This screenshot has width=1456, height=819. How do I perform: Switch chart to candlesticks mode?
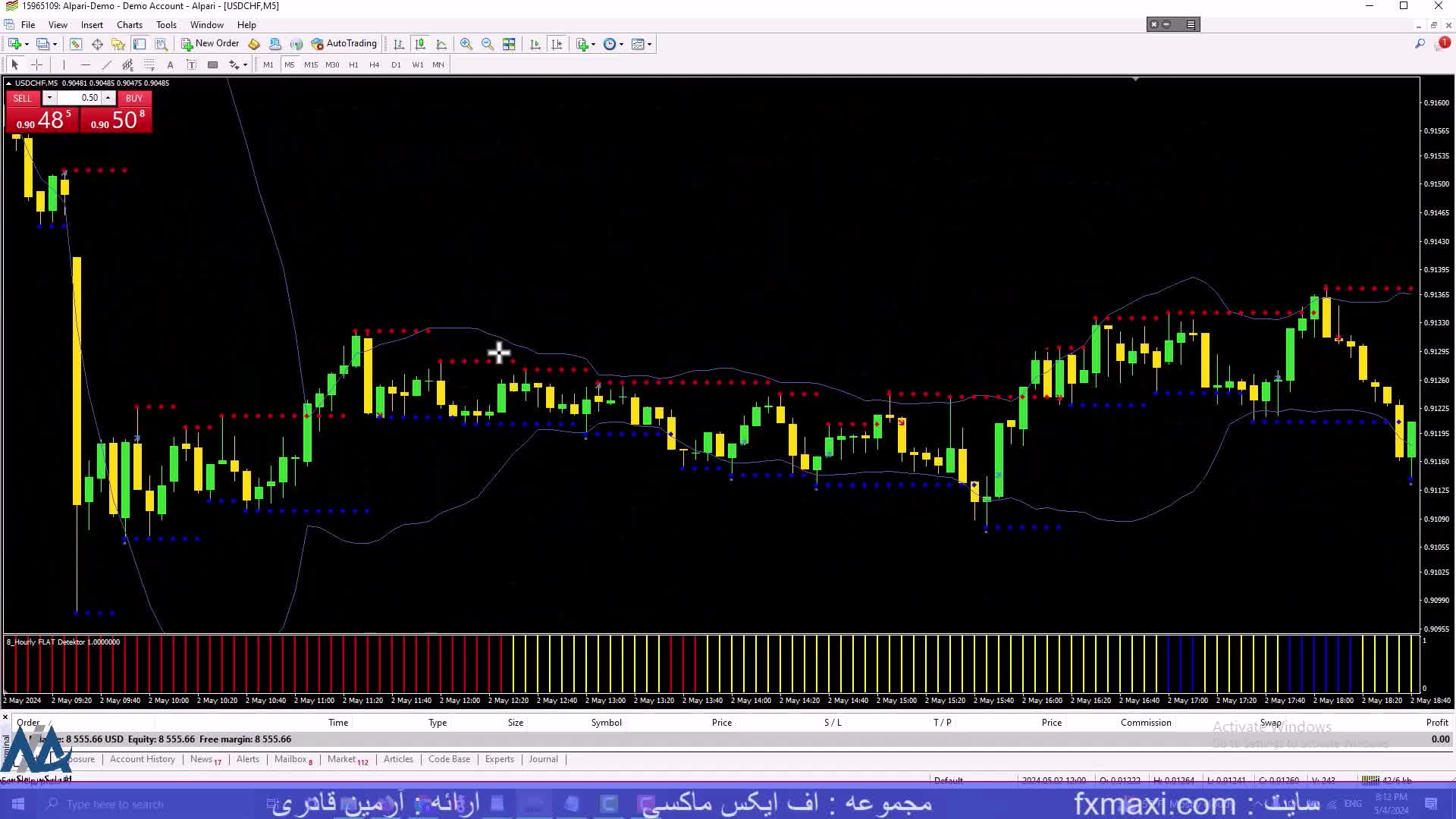click(x=420, y=44)
